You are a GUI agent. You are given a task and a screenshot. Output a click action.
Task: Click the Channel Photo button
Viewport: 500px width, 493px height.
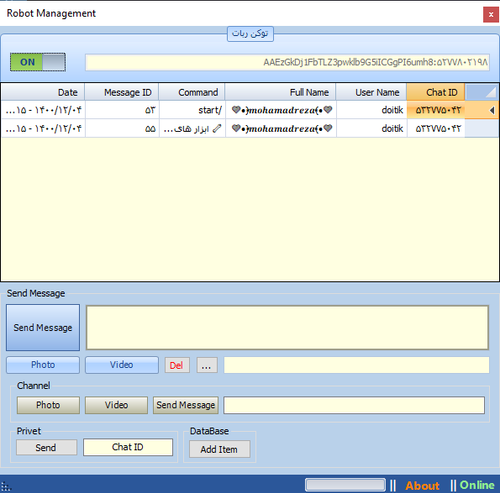click(48, 405)
